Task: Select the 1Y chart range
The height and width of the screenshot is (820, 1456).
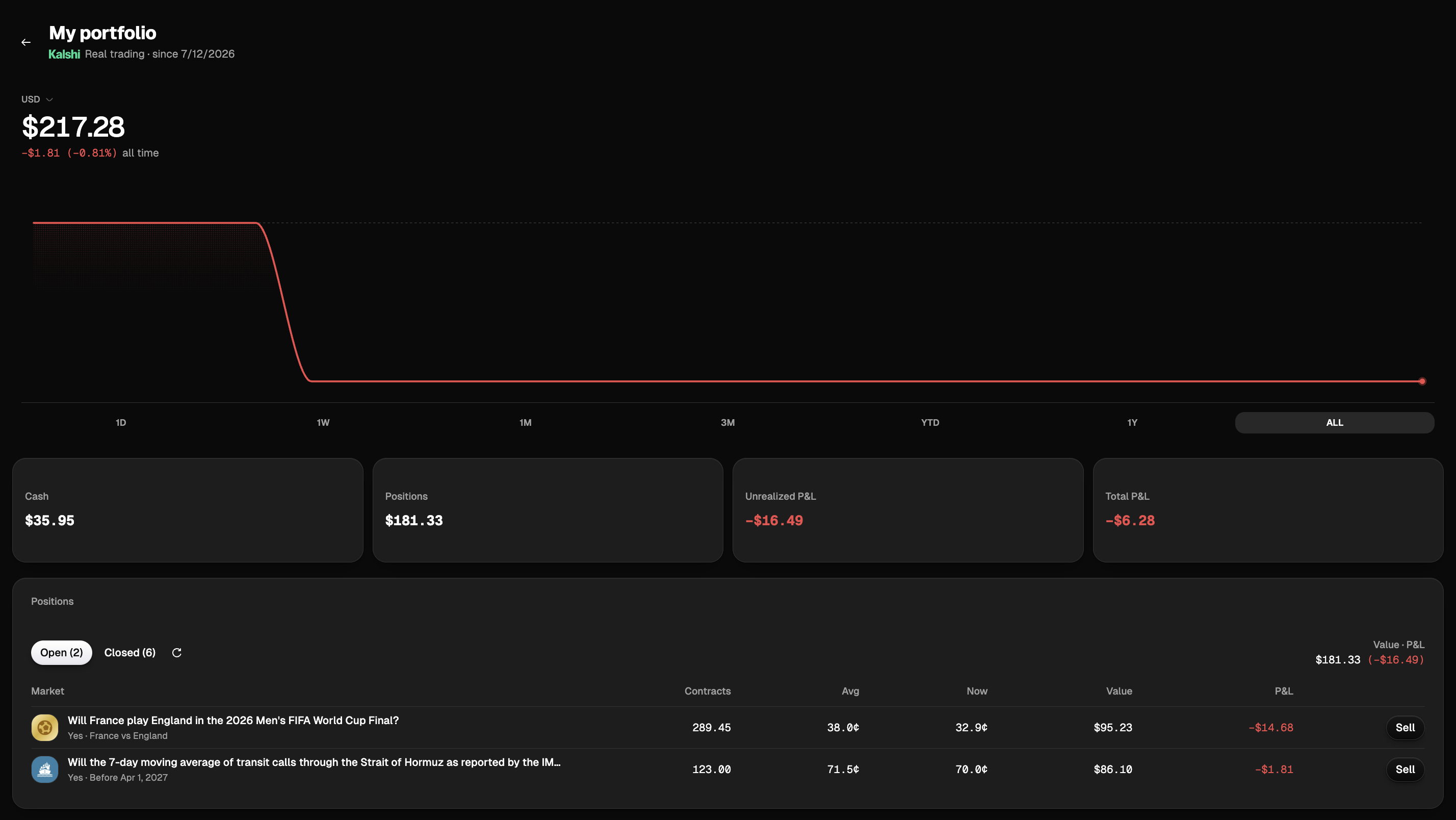Action: pos(1132,422)
